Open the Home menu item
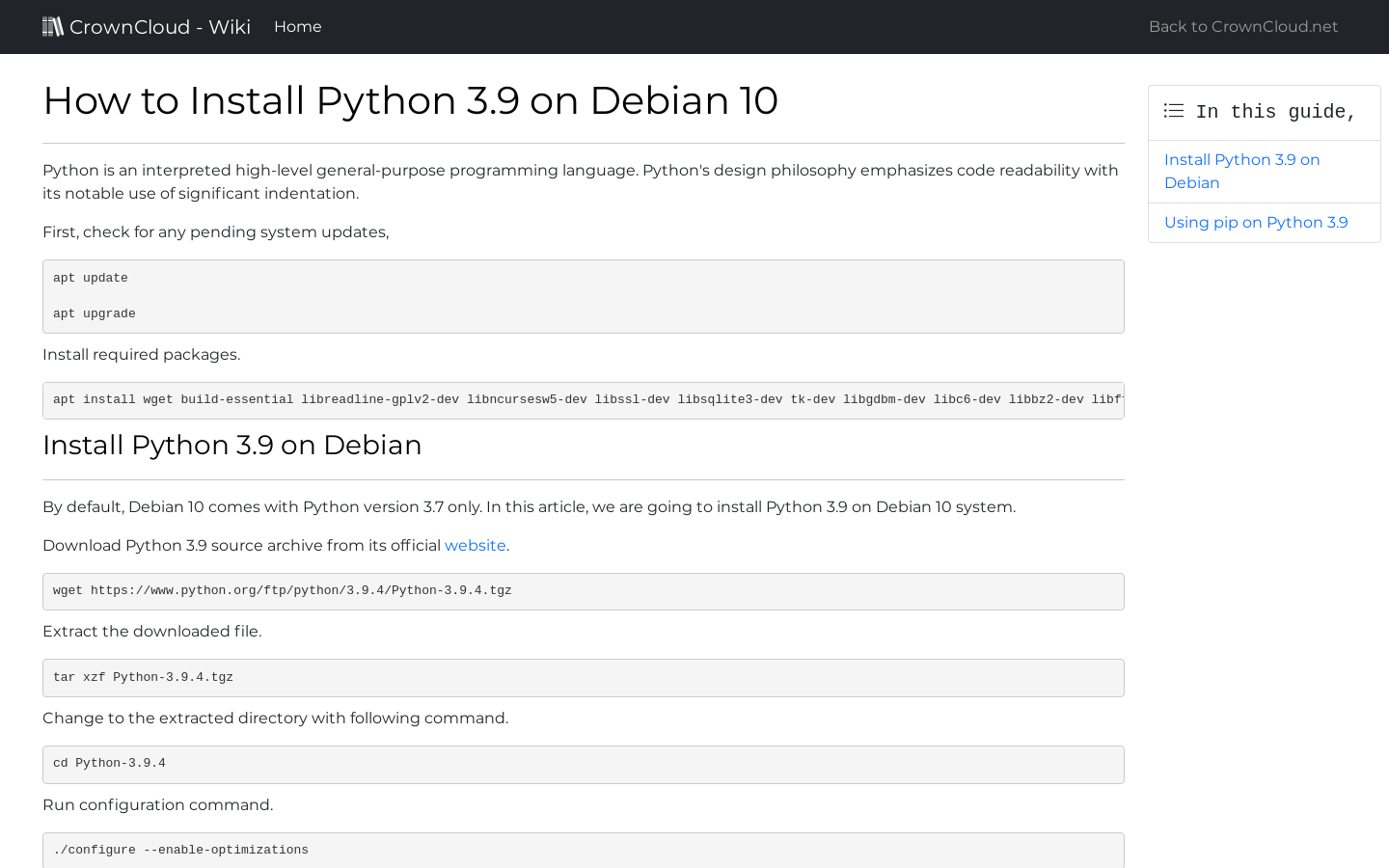1389x868 pixels. click(x=297, y=26)
